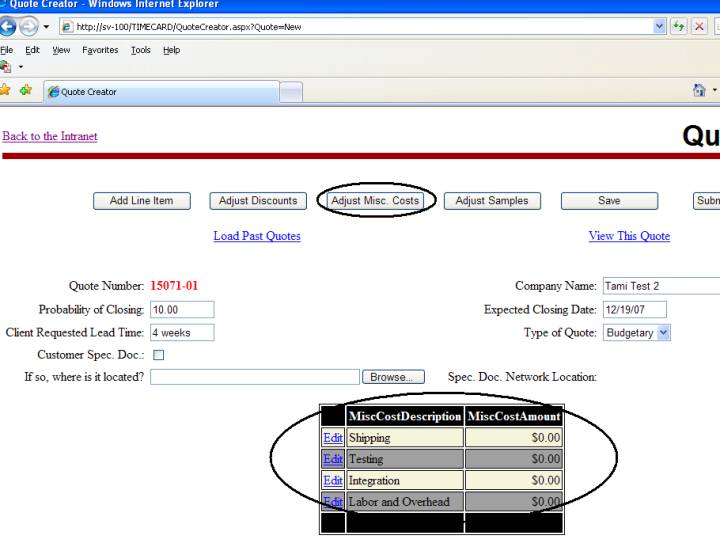The width and height of the screenshot is (720, 543).
Task: Open the Tools menu
Action: tap(138, 50)
